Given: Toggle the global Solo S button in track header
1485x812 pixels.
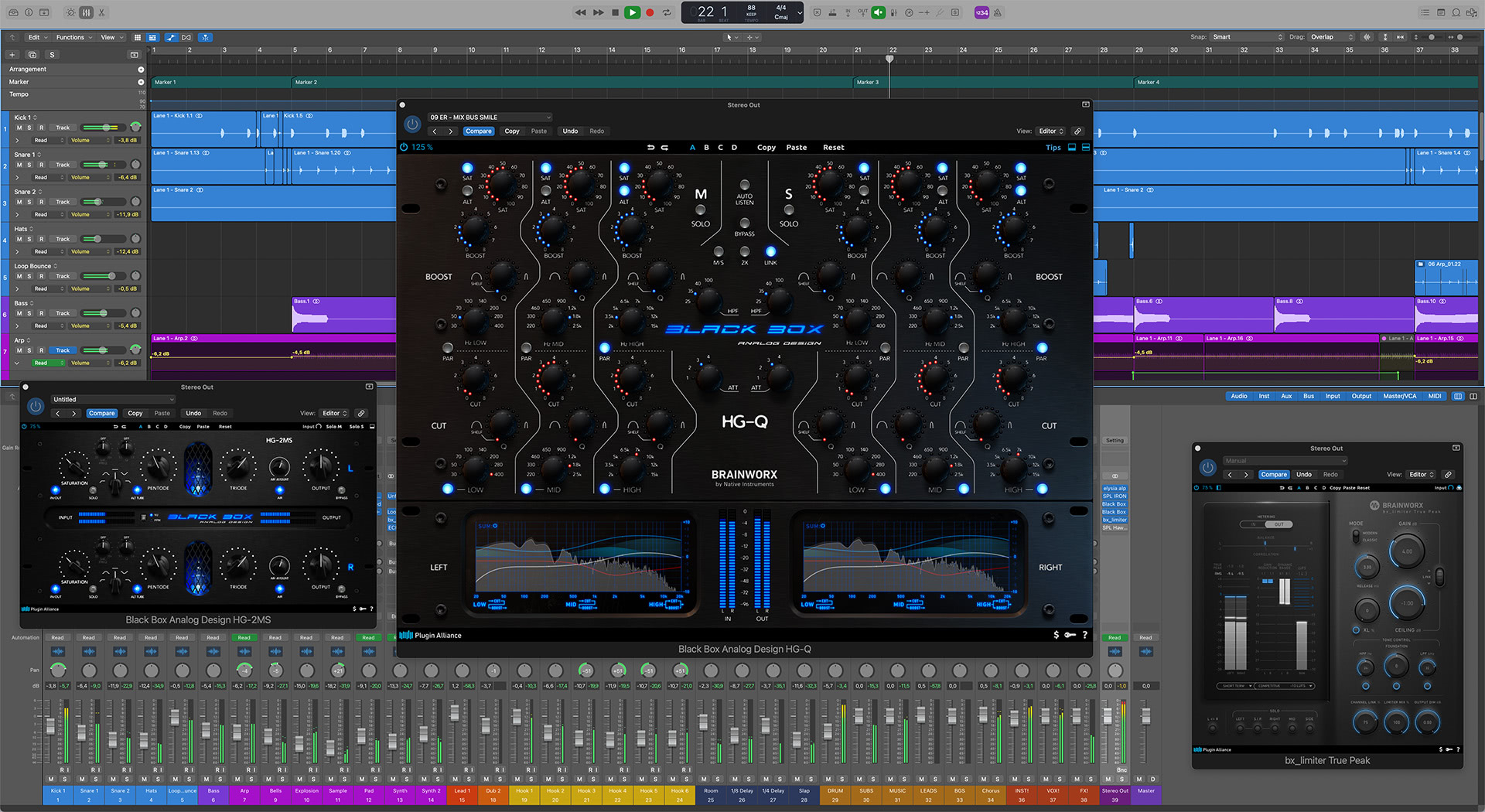Looking at the screenshot, I should click(x=52, y=55).
